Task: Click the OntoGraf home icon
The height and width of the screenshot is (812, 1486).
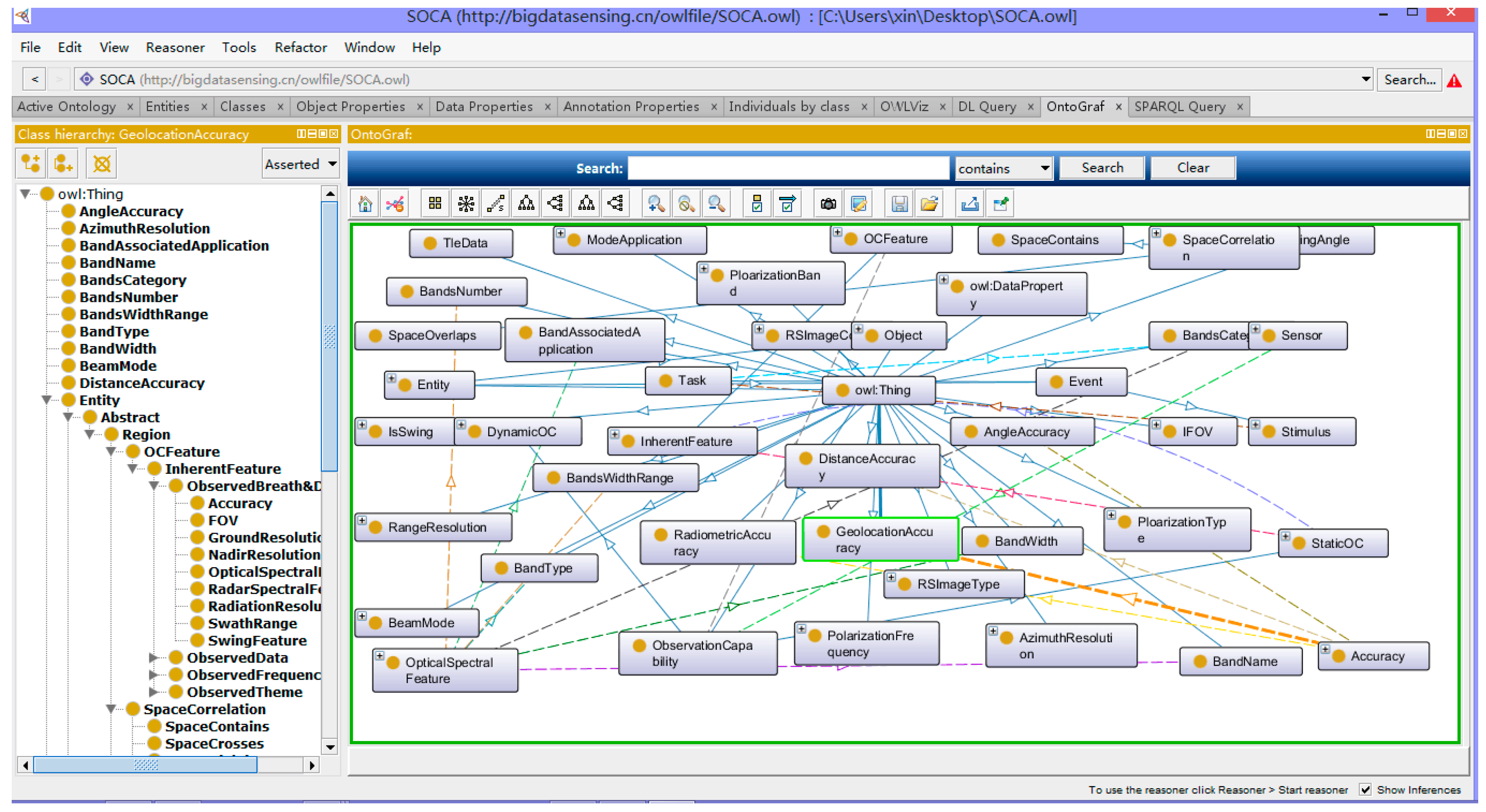Action: click(x=364, y=204)
